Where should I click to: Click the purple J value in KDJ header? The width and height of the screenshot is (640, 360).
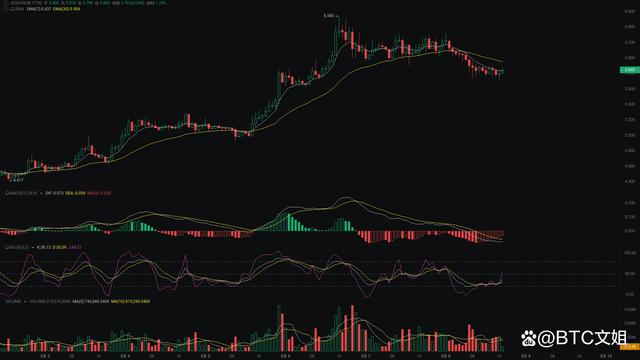(75, 247)
